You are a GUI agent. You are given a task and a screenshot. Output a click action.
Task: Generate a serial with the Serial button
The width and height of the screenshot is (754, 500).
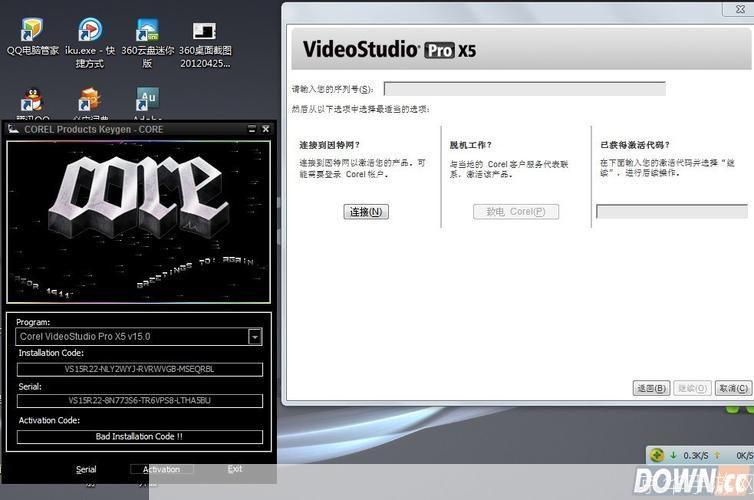[x=86, y=469]
